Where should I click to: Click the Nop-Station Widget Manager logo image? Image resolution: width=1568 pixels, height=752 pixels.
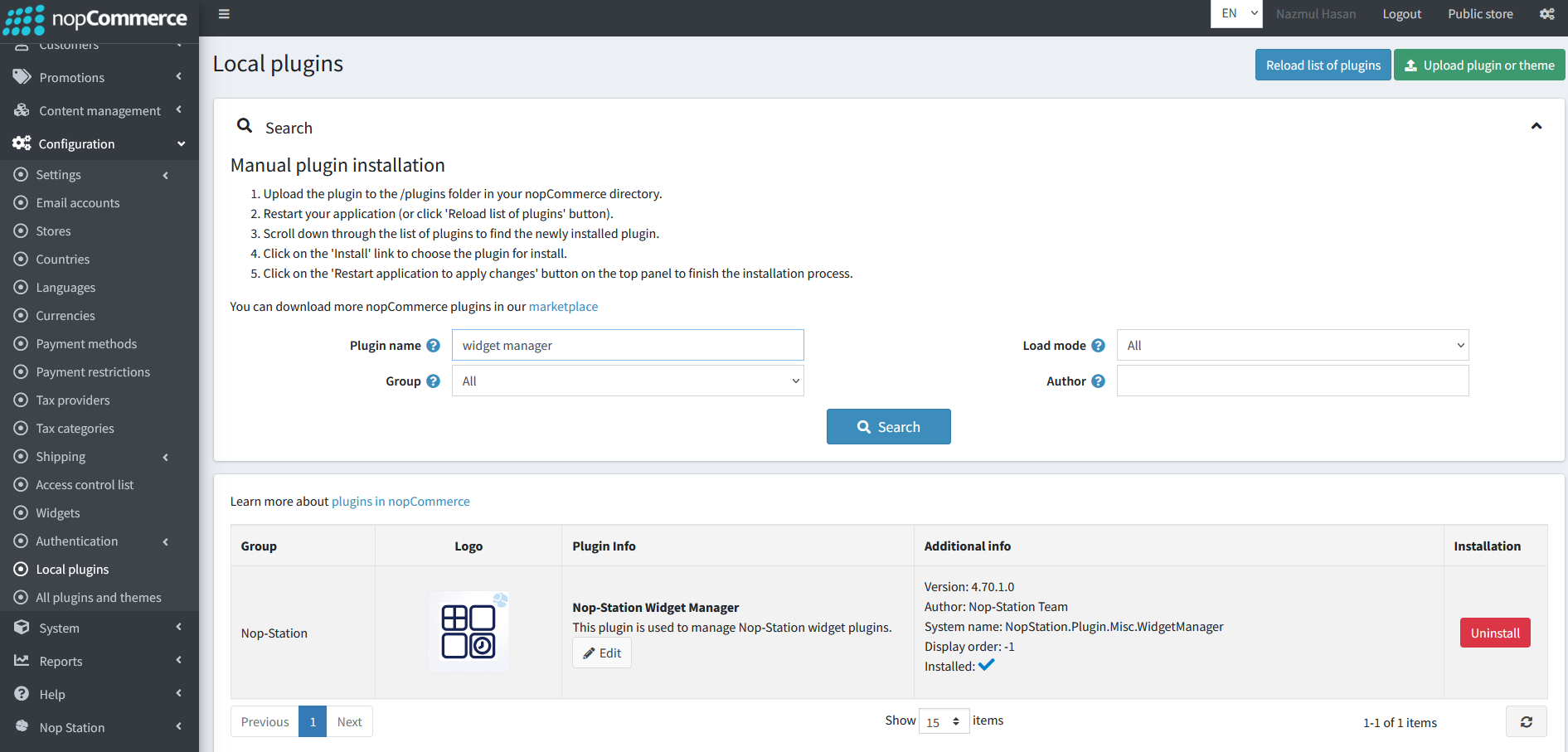[x=468, y=632]
